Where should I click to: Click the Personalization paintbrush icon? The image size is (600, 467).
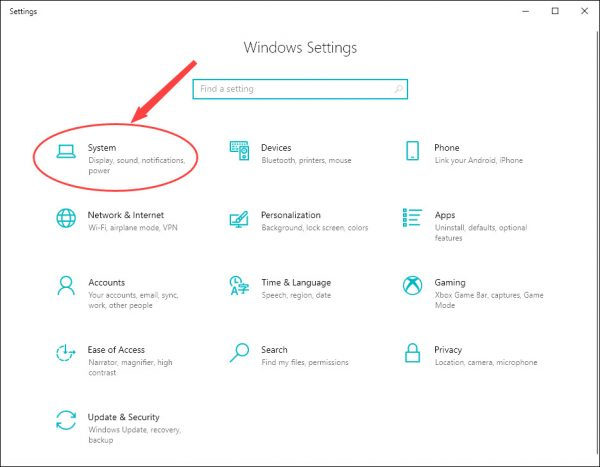click(x=239, y=219)
